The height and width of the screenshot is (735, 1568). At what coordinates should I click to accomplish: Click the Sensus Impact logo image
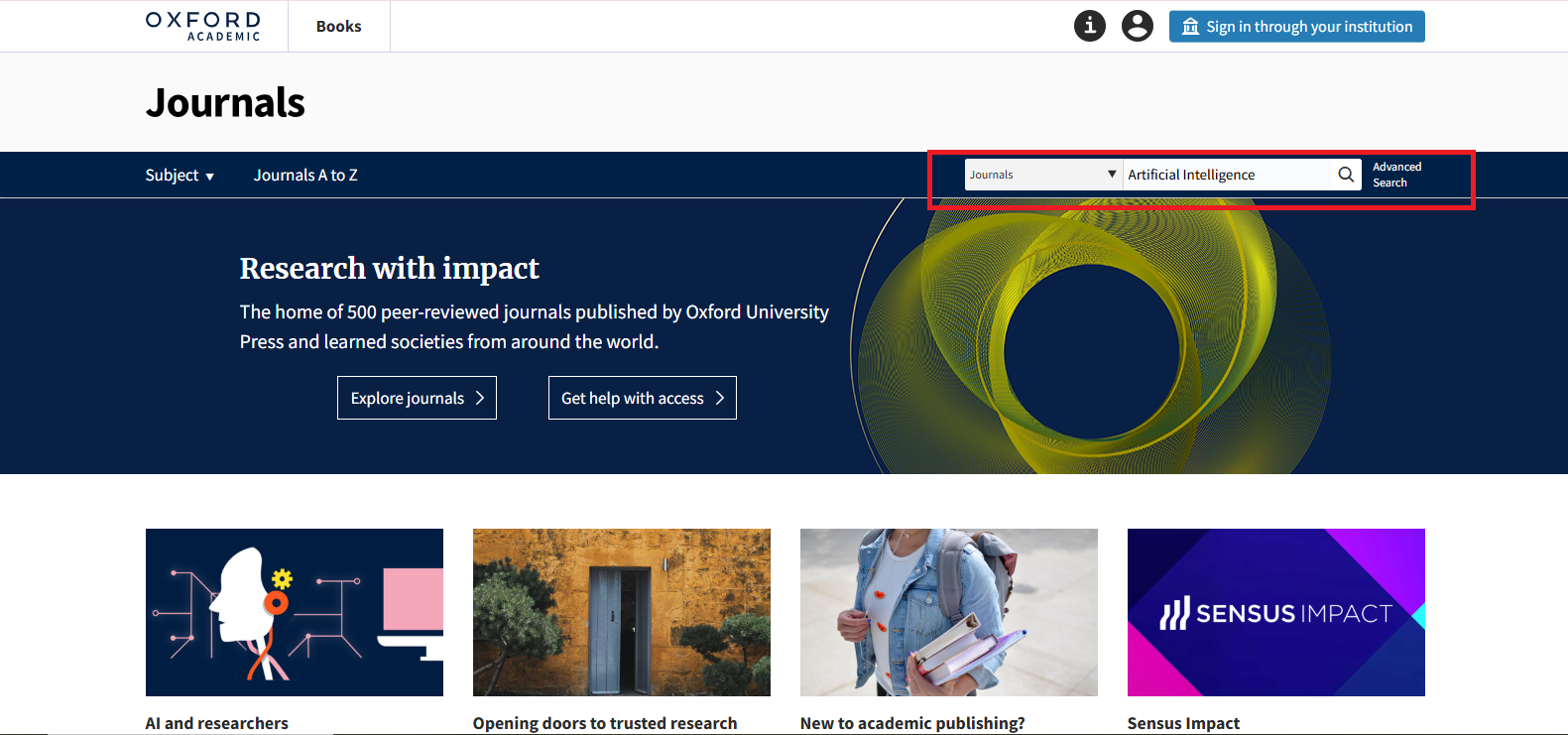tap(1275, 612)
